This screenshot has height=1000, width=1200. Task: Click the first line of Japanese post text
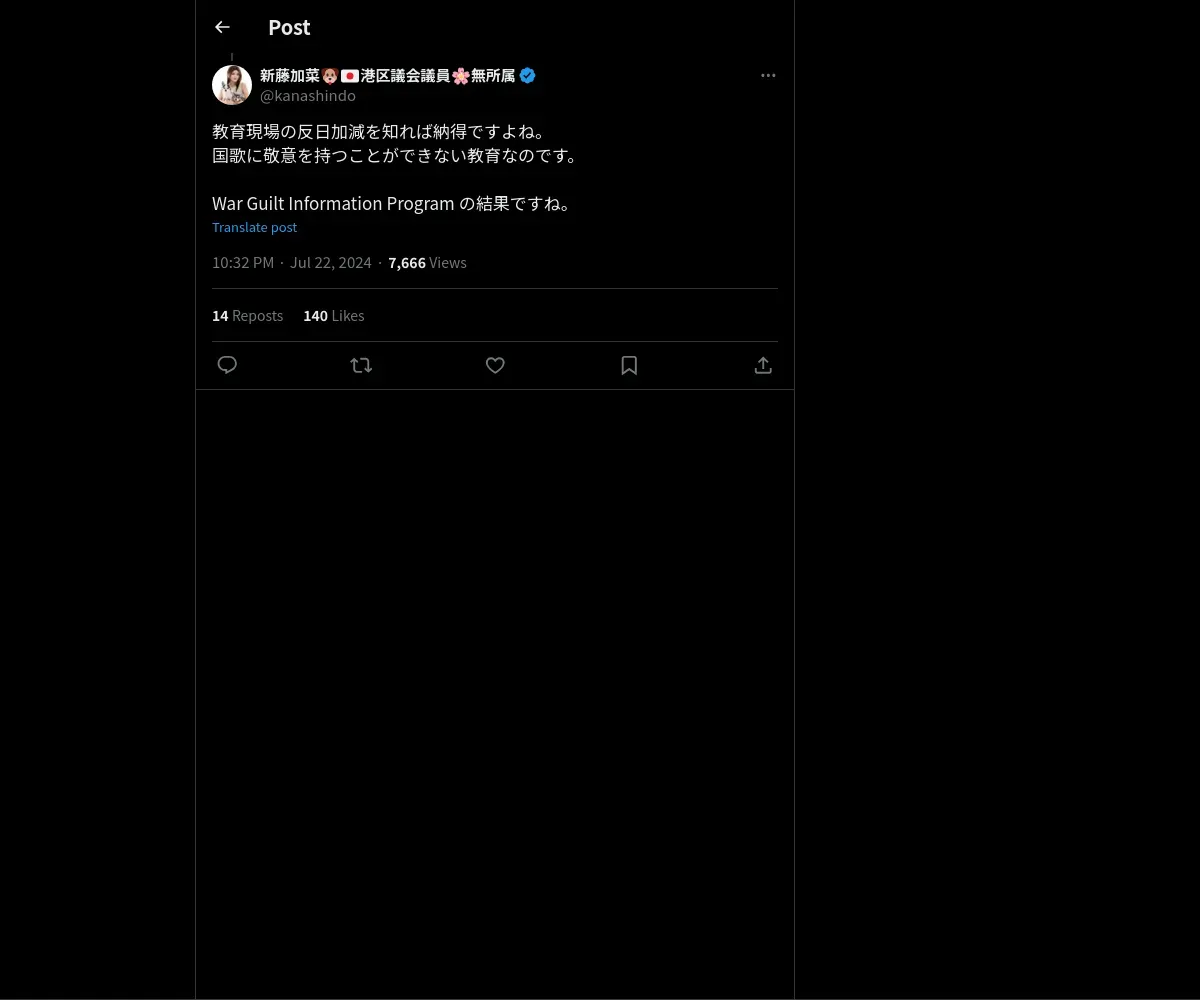tap(380, 131)
